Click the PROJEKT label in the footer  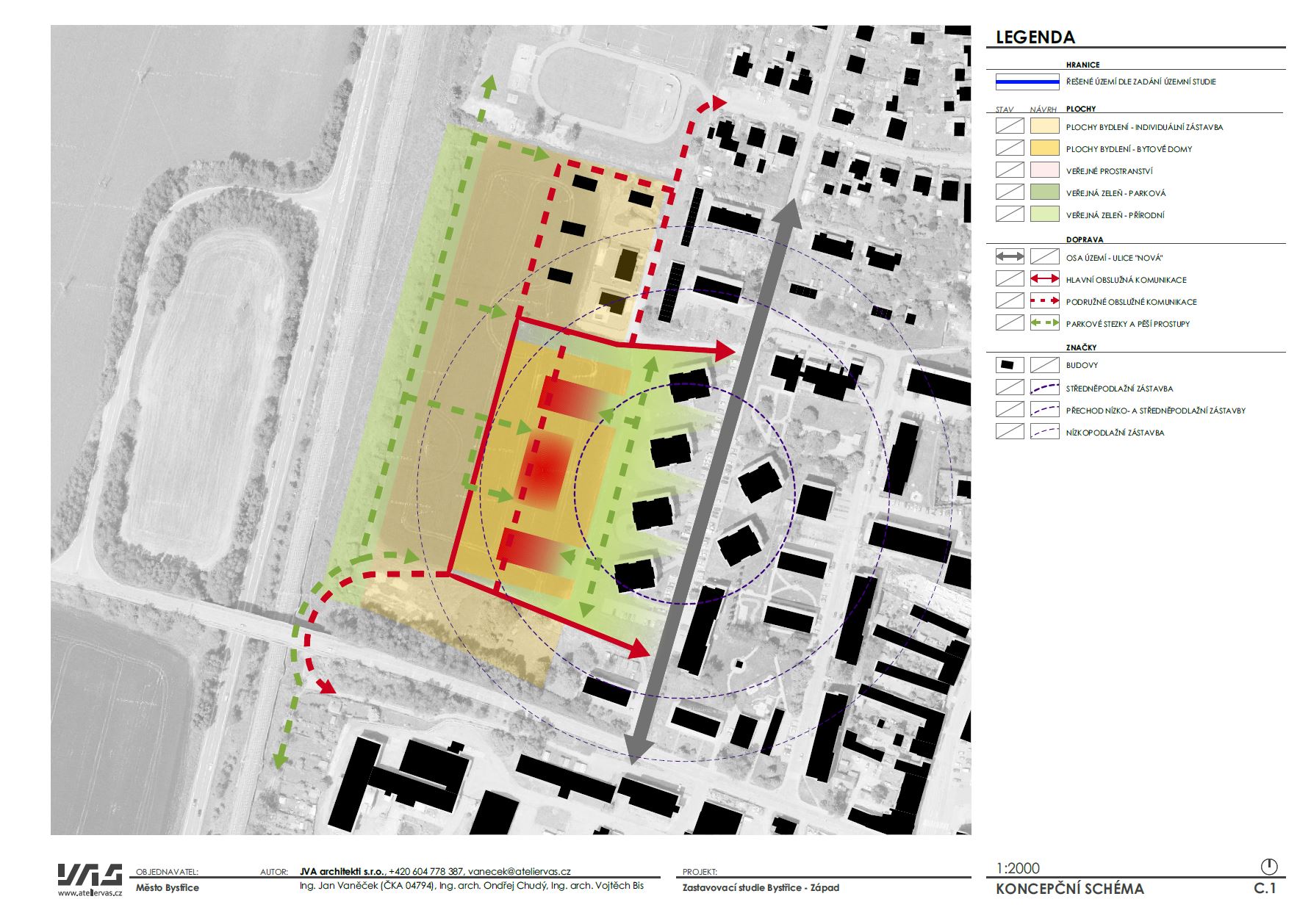tap(700, 872)
